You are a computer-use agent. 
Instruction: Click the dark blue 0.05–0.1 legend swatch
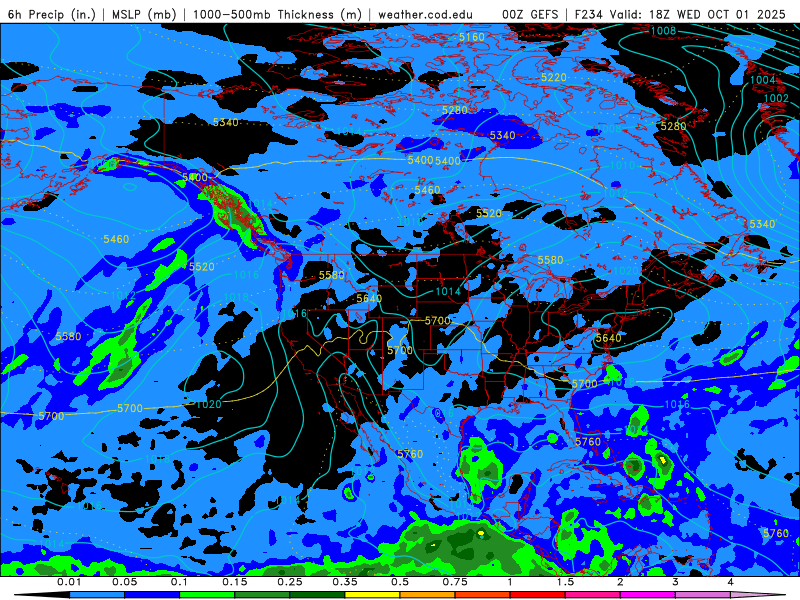(152, 595)
